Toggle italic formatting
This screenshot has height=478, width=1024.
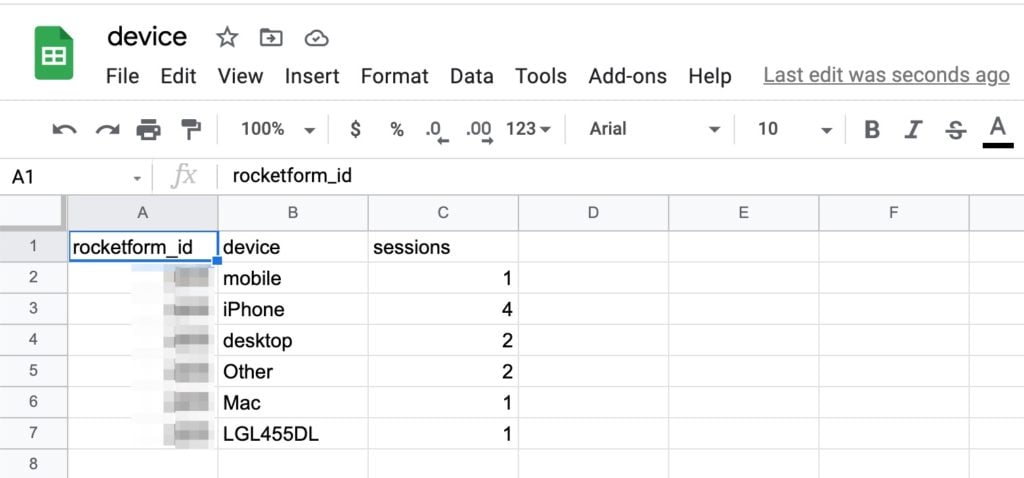point(913,129)
